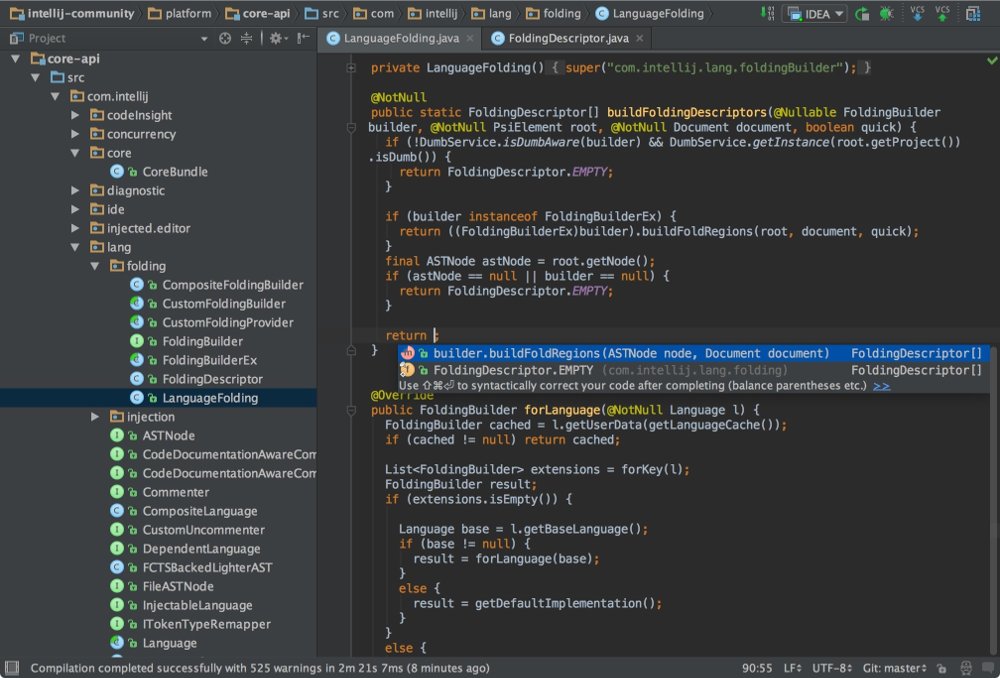The height and width of the screenshot is (678, 1000).
Task: Collapse the folding package in tree
Action: [x=95, y=266]
